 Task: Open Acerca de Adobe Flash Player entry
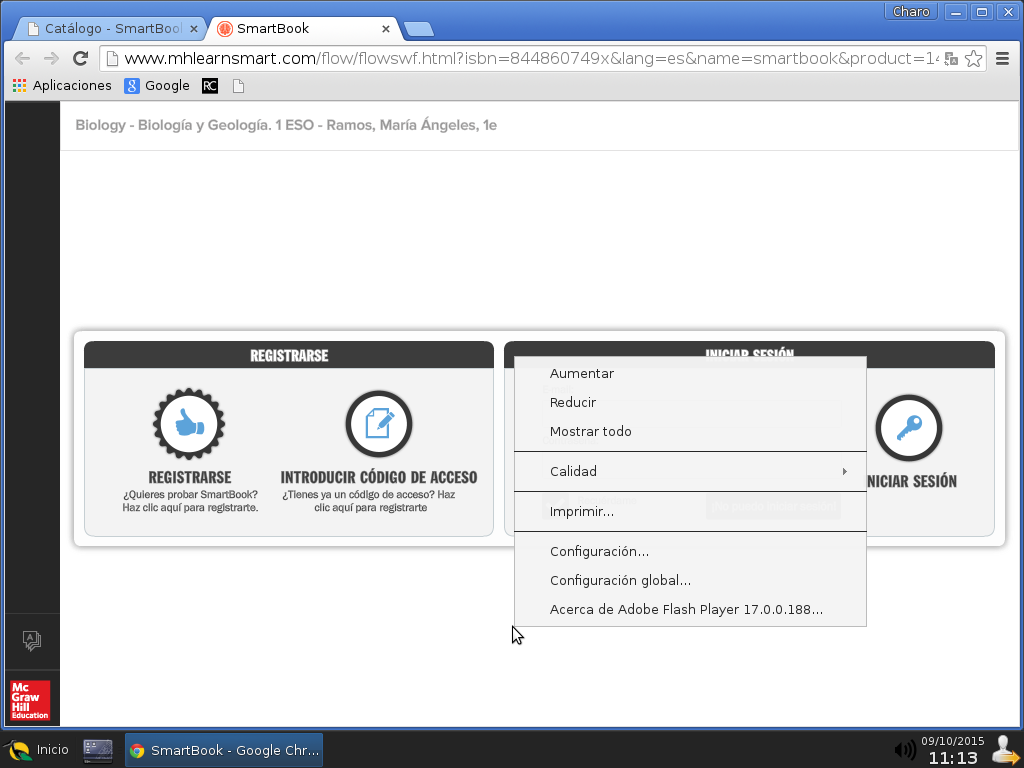(x=690, y=609)
